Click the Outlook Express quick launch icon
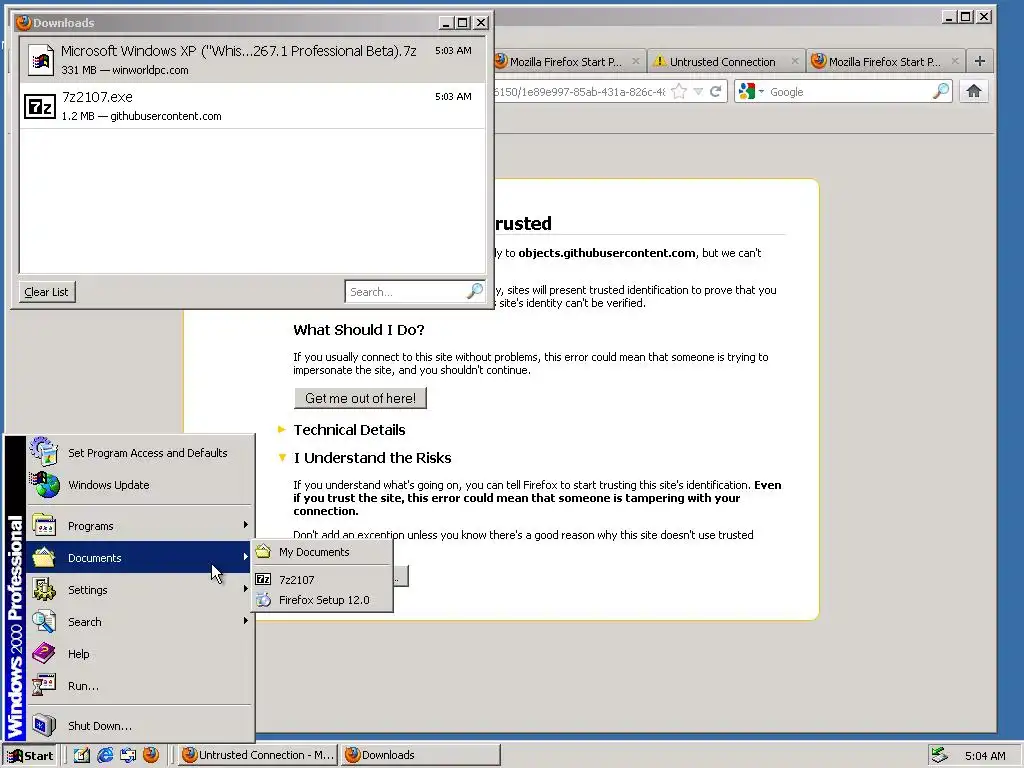 (128, 755)
